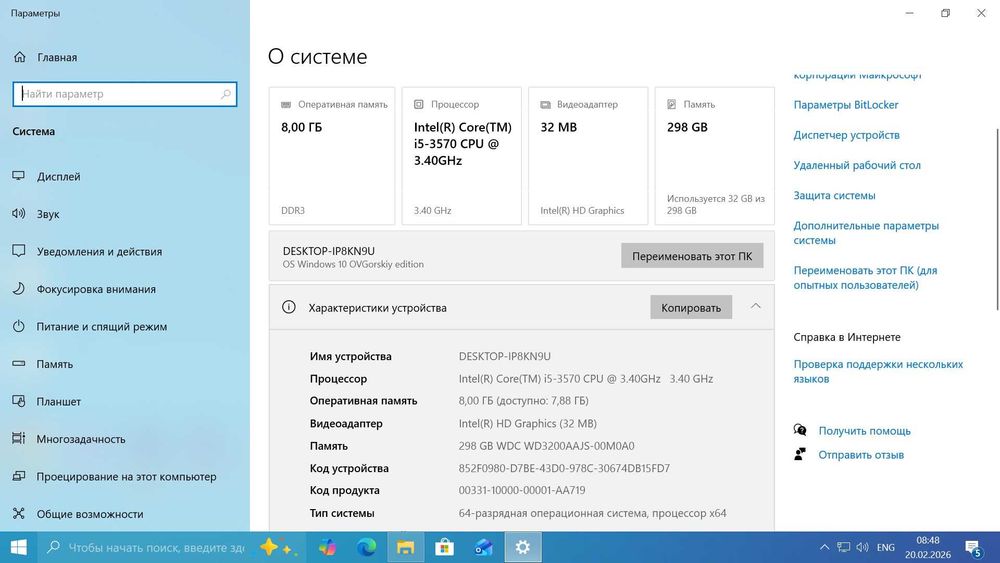Click the text 64-разрядная операционная система

[552, 513]
